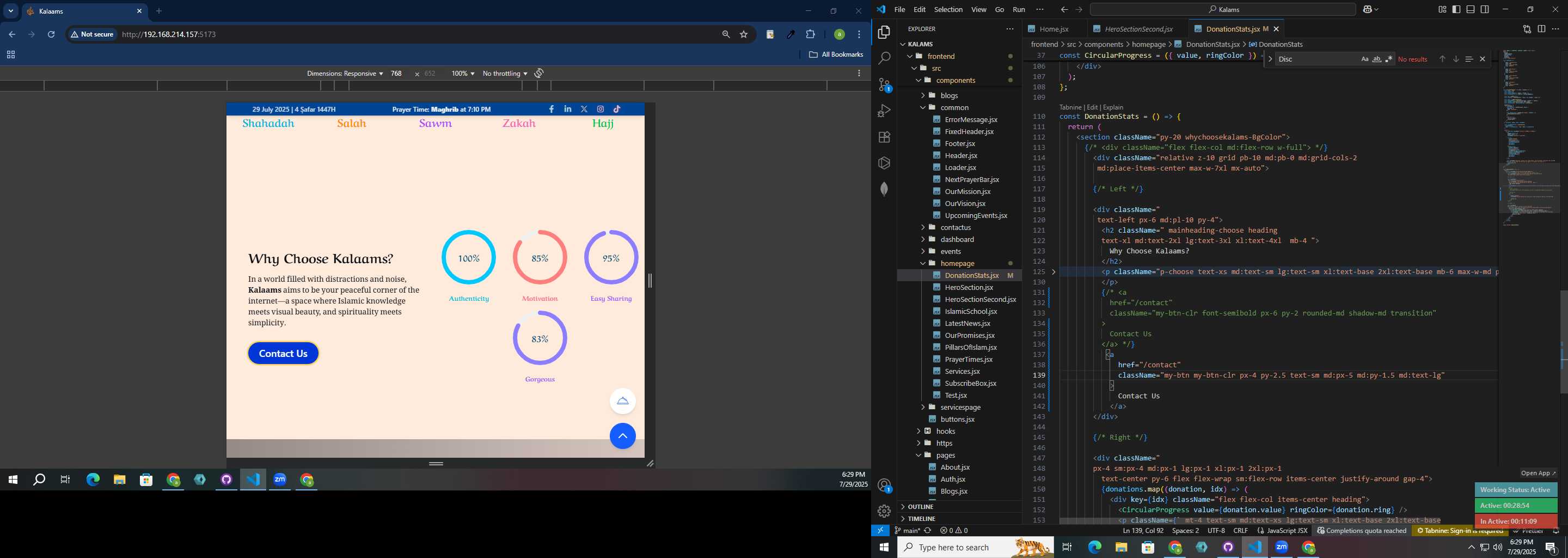
Task: Open the Run and Debug view
Action: tap(884, 111)
